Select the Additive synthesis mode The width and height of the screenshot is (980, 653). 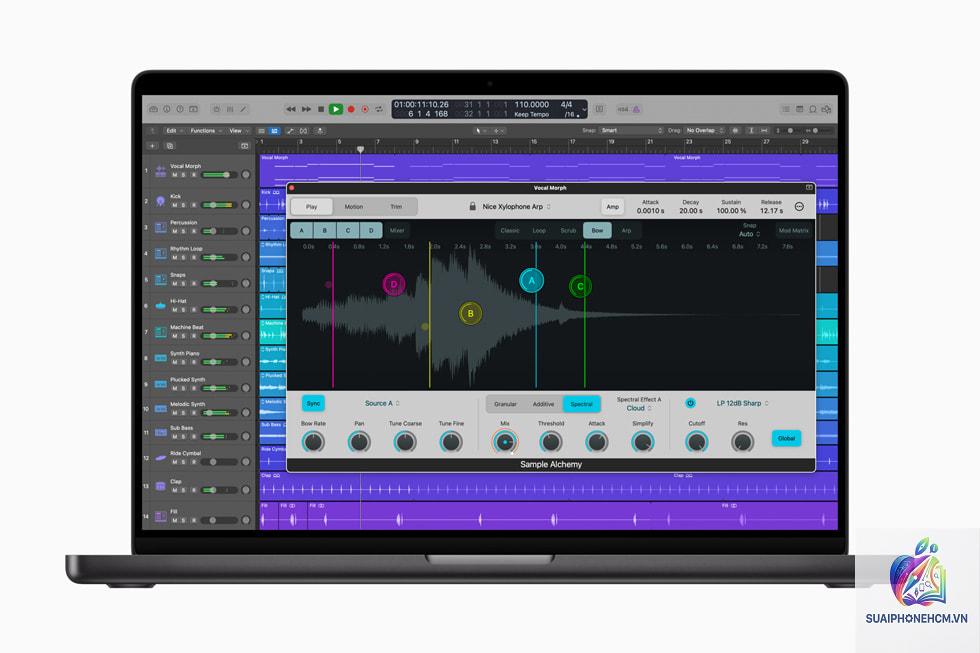[x=543, y=404]
